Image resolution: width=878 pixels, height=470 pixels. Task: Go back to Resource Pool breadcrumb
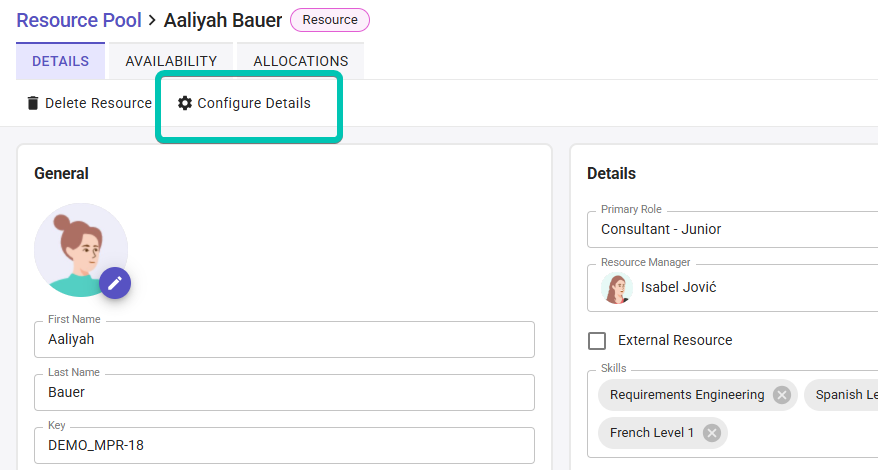point(78,20)
